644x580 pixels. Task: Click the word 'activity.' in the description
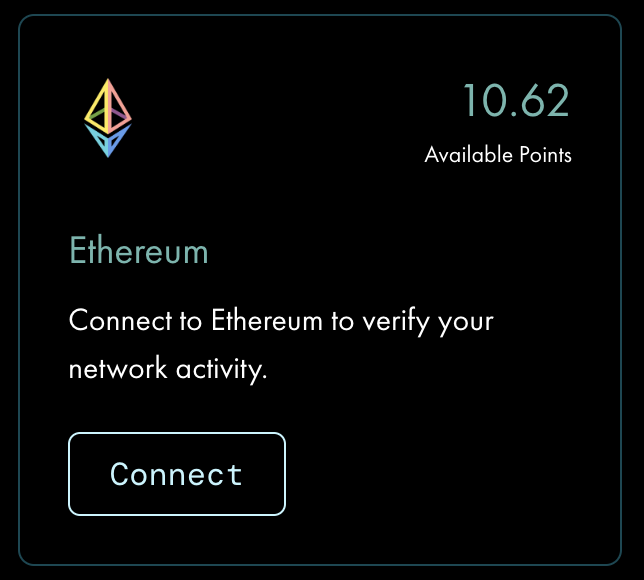222,370
